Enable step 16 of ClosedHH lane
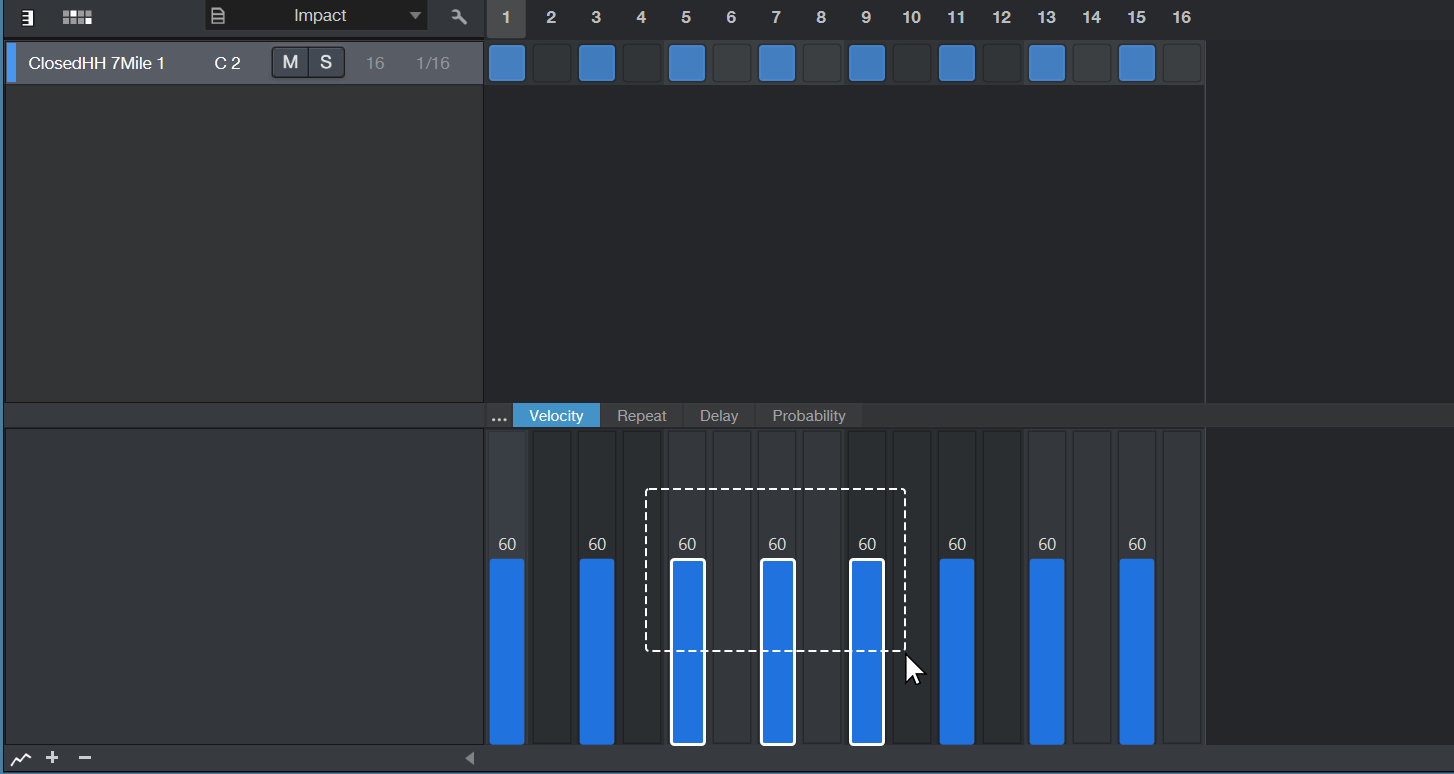The height and width of the screenshot is (774, 1454). [1182, 63]
